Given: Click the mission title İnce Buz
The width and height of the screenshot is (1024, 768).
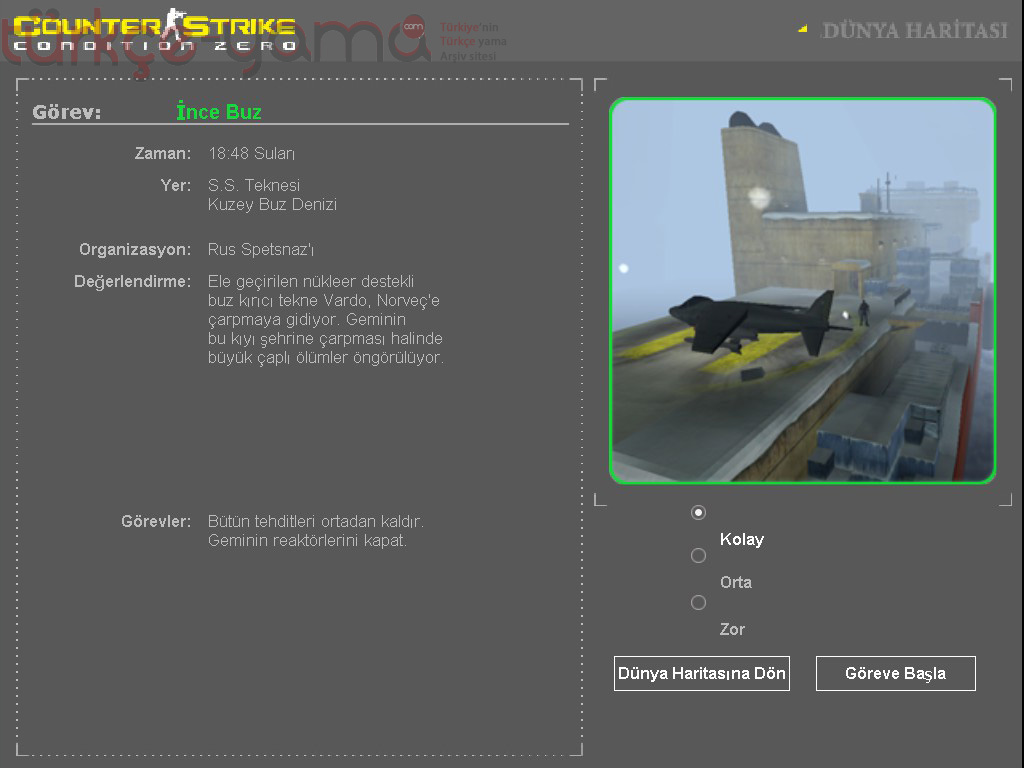Looking at the screenshot, I should click(219, 112).
